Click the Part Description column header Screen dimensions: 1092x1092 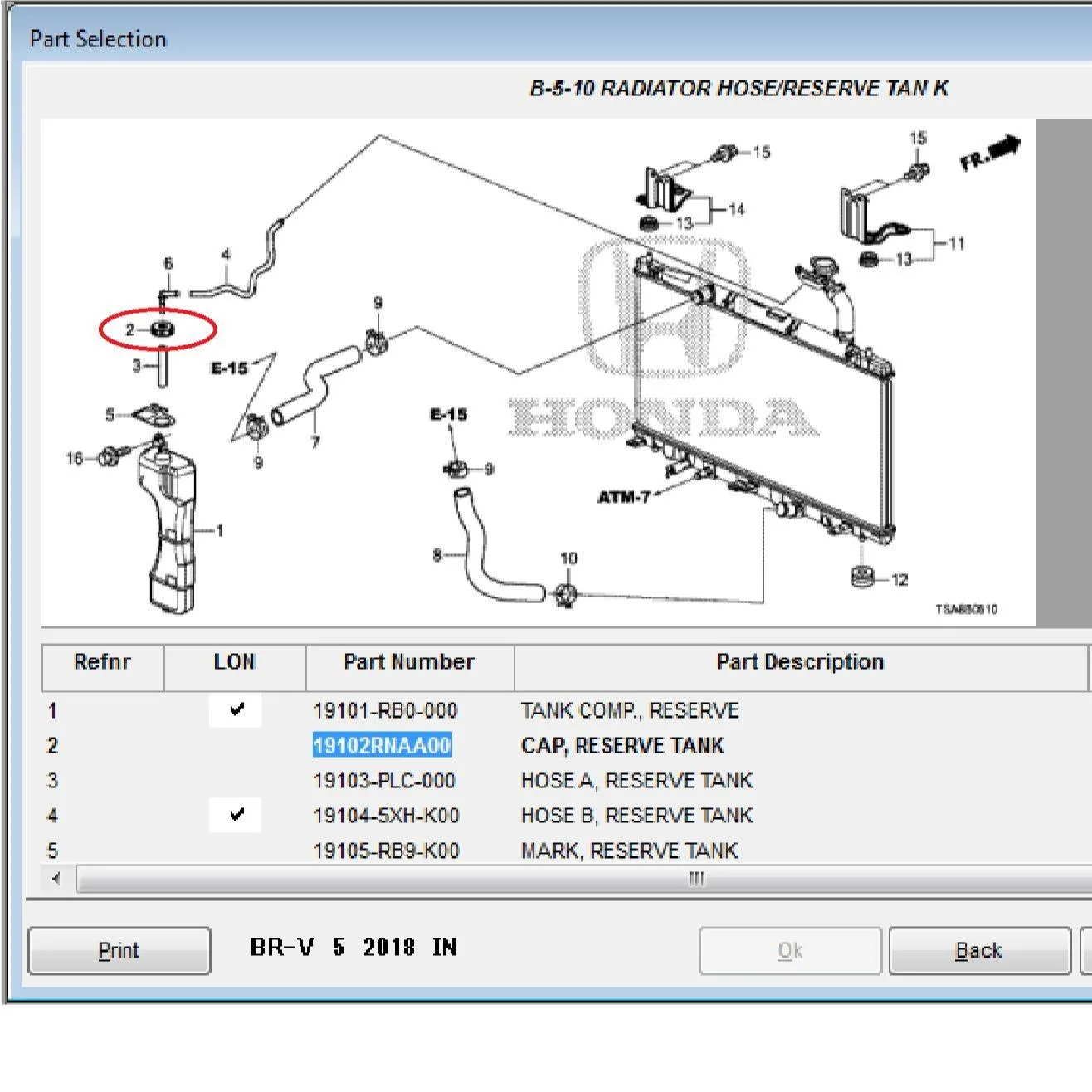point(801,667)
